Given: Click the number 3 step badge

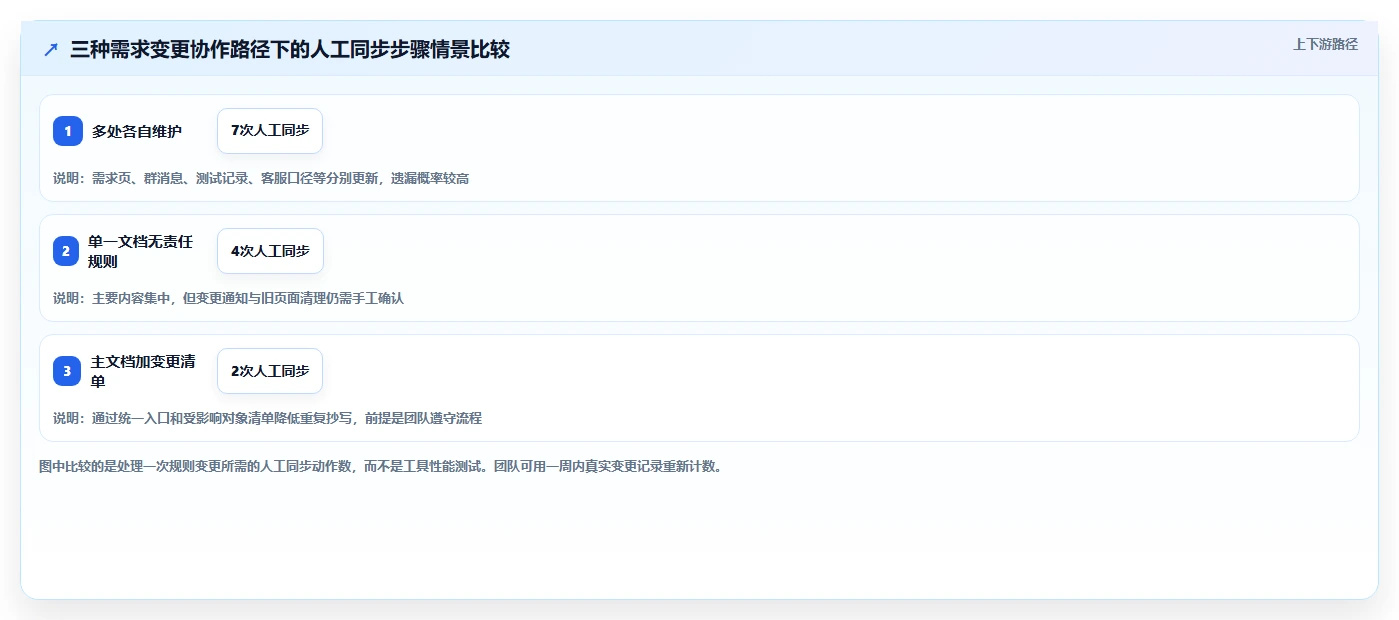Looking at the screenshot, I should click(x=67, y=371).
